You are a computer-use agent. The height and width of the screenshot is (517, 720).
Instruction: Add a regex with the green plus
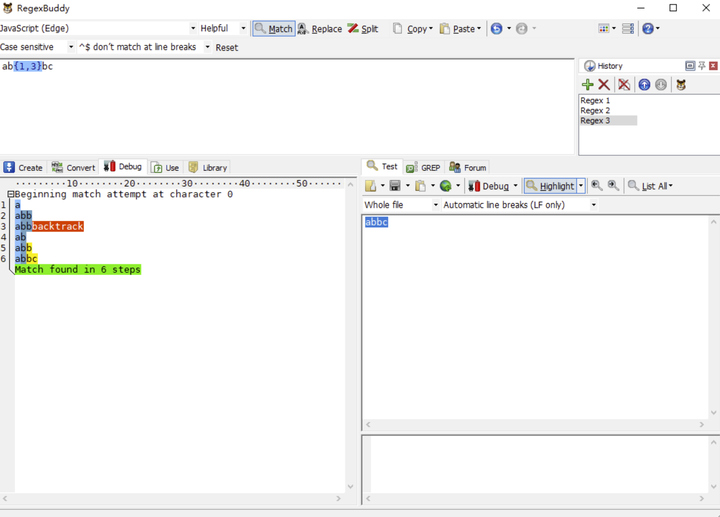tap(587, 84)
